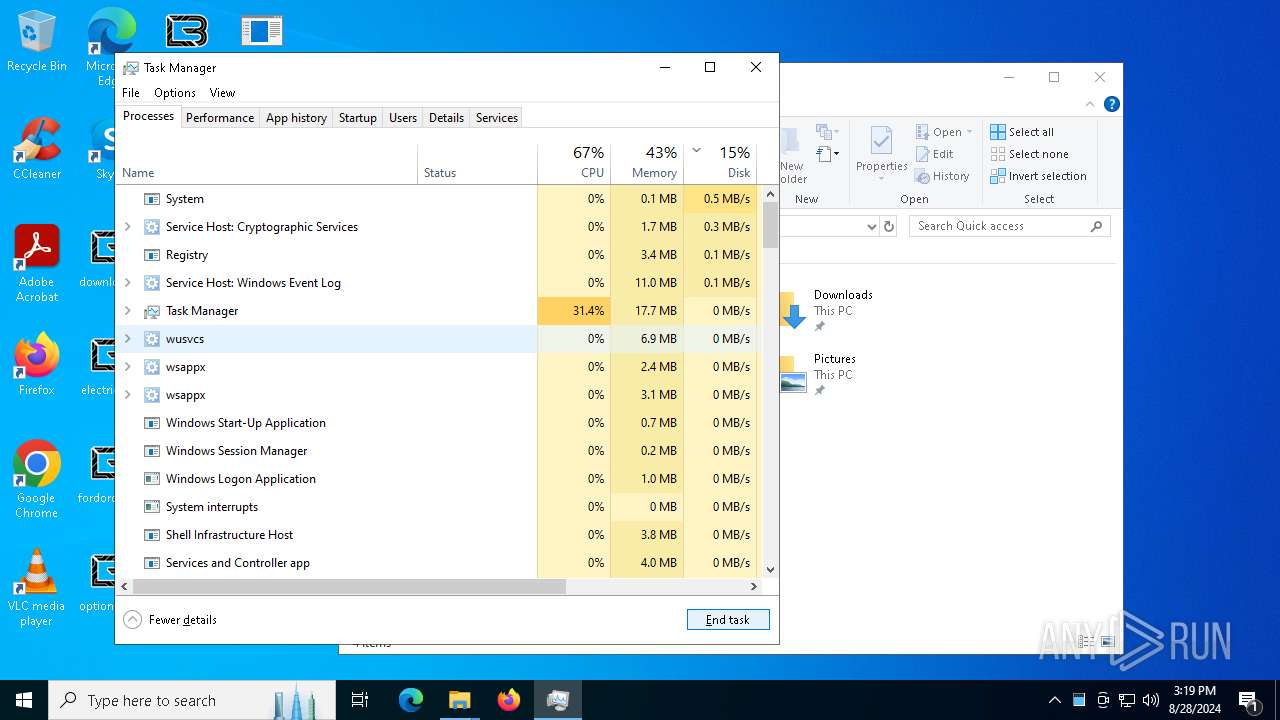
Task: Sort processes by CPU column header
Action: coord(574,164)
